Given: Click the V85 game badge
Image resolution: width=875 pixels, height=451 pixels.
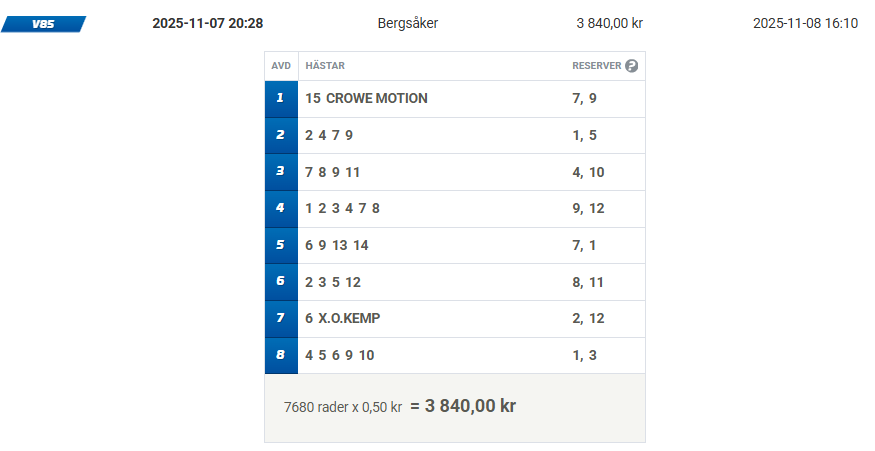Looking at the screenshot, I should click(43, 23).
